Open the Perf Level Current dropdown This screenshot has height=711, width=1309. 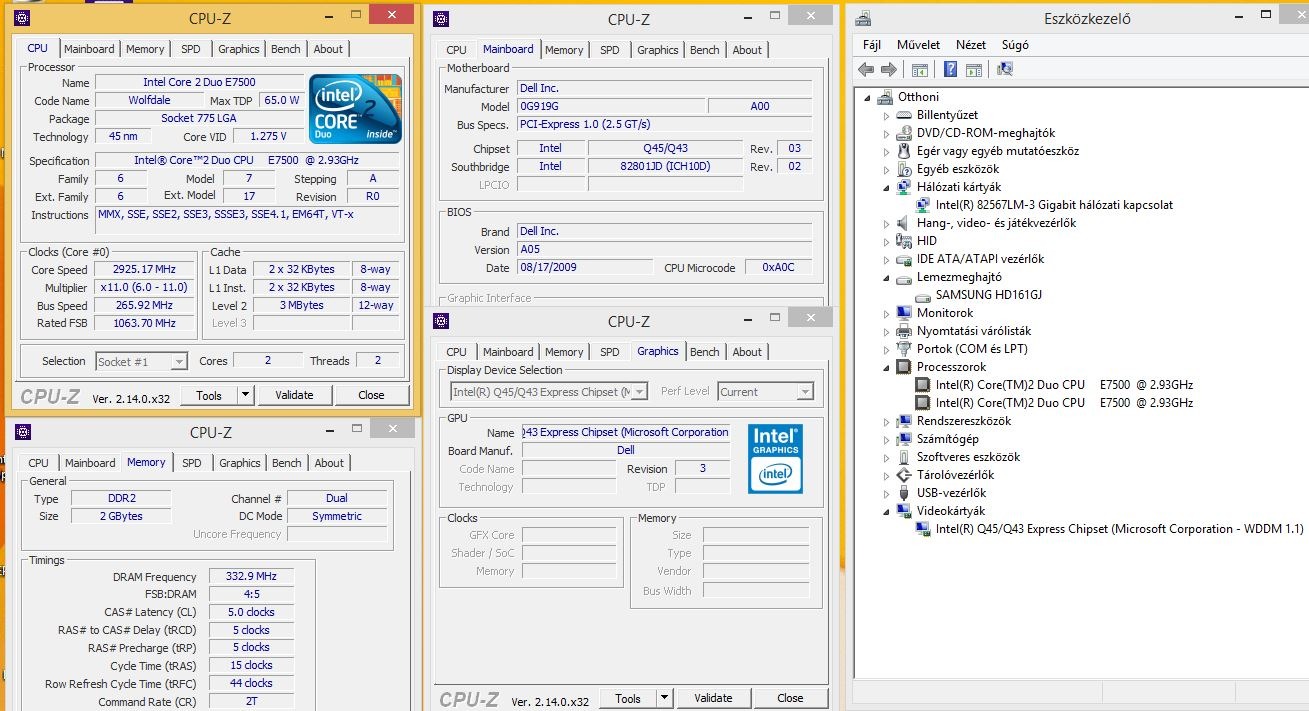(766, 392)
